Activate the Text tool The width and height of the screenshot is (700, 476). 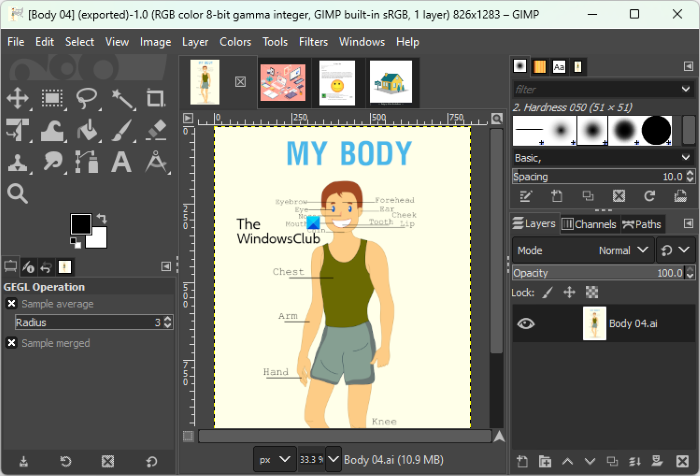click(122, 162)
